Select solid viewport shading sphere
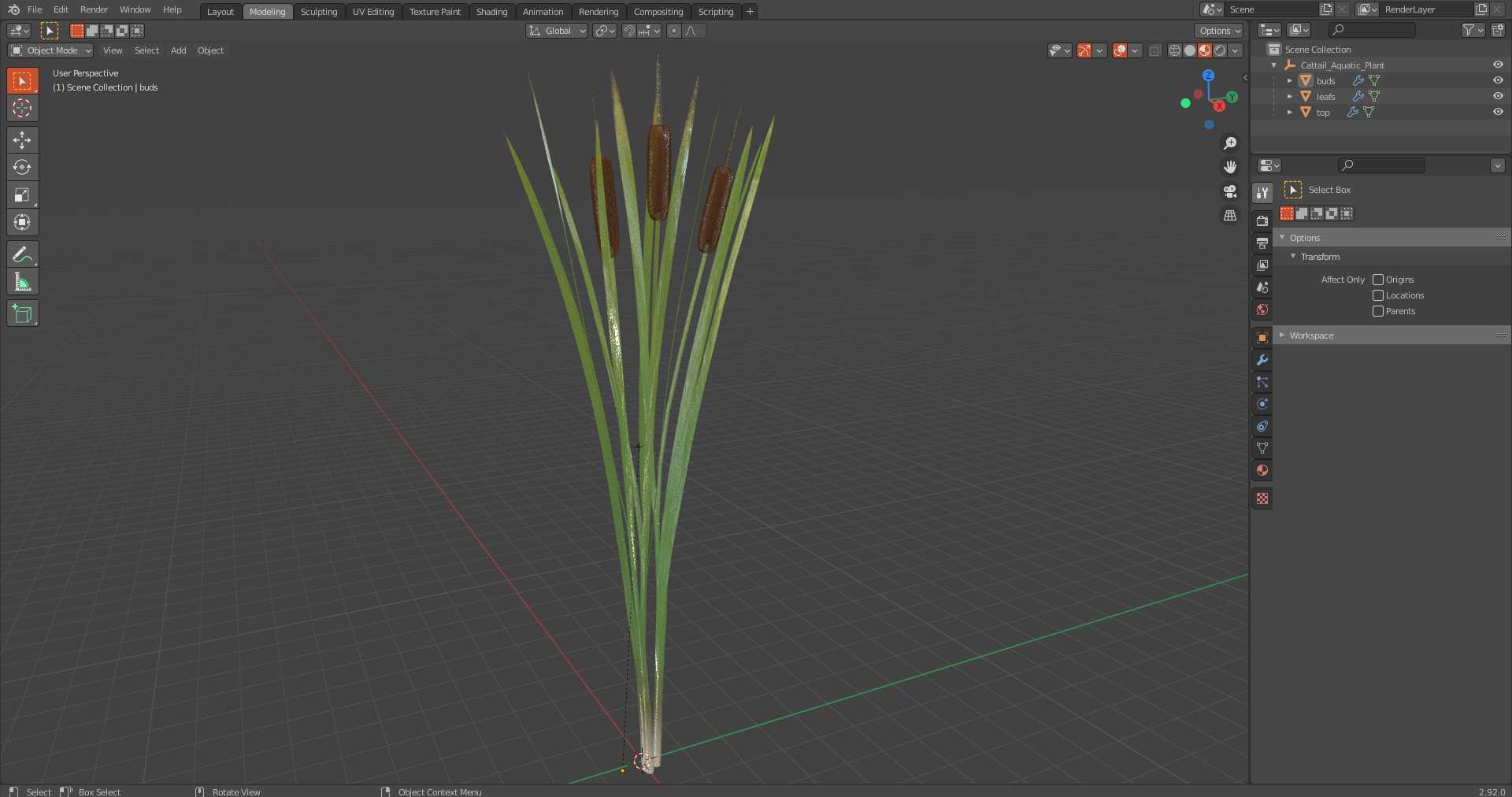1512x797 pixels. click(1190, 50)
